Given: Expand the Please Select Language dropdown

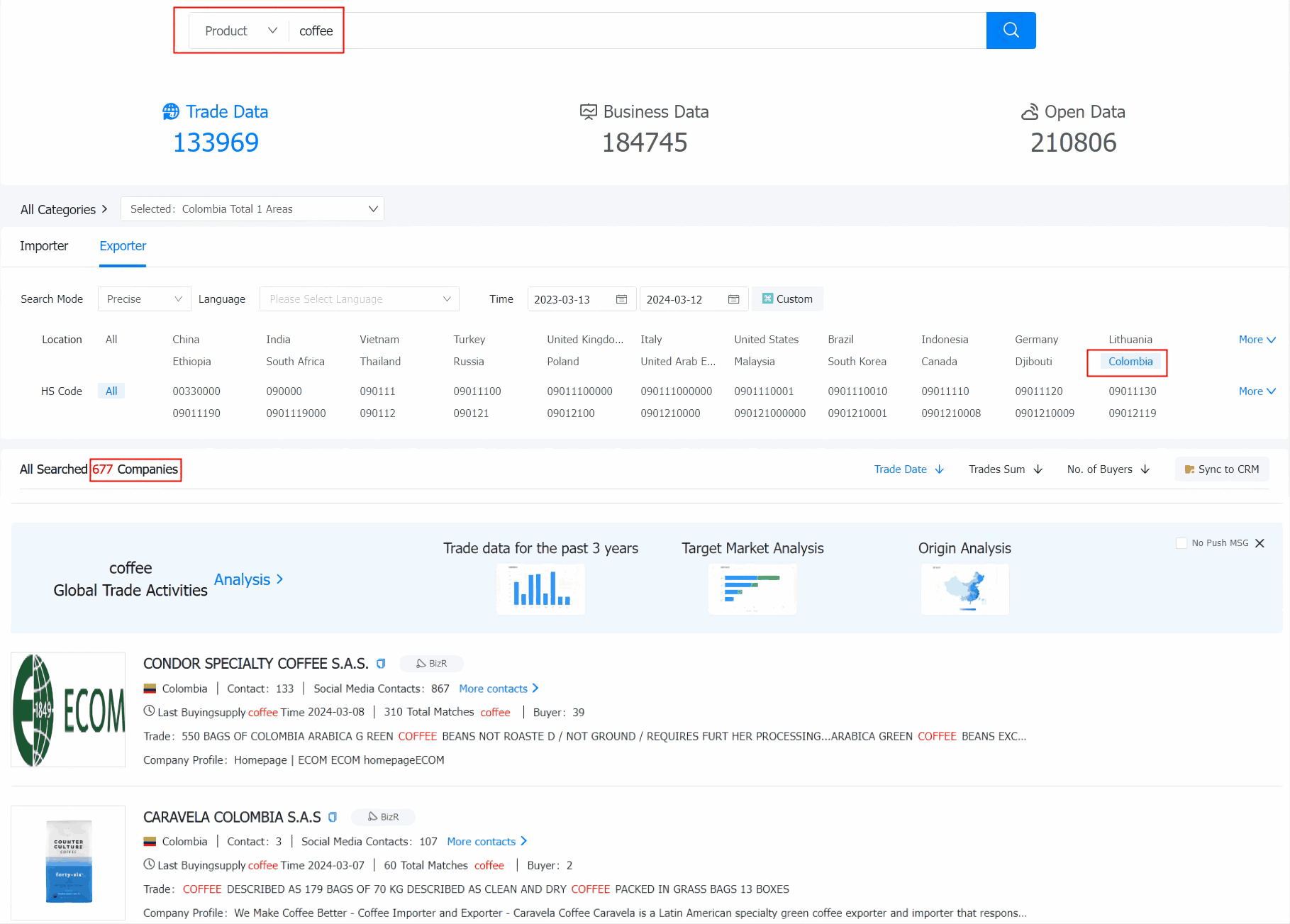Looking at the screenshot, I should (x=359, y=299).
